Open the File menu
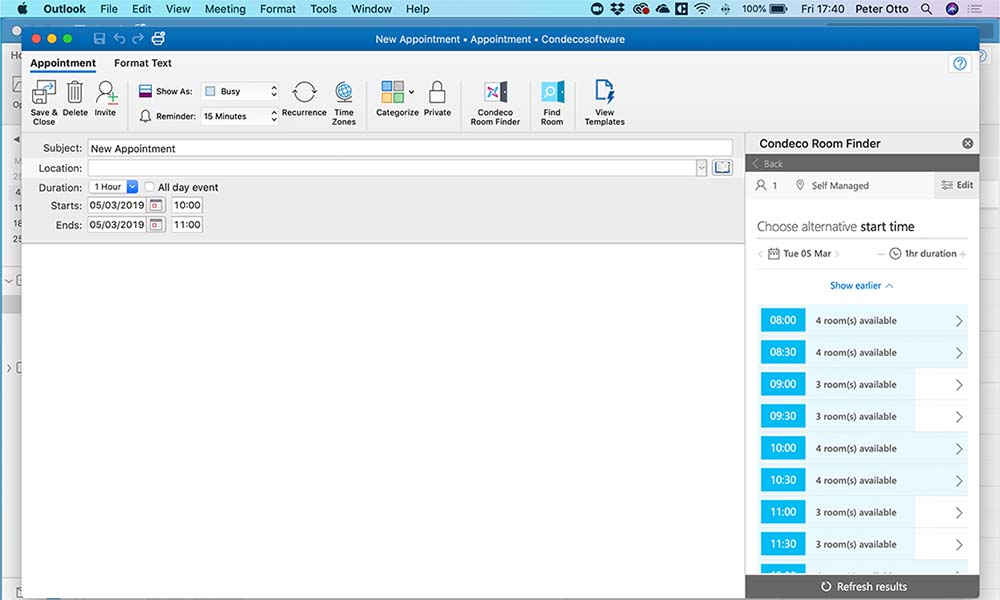 pos(109,9)
